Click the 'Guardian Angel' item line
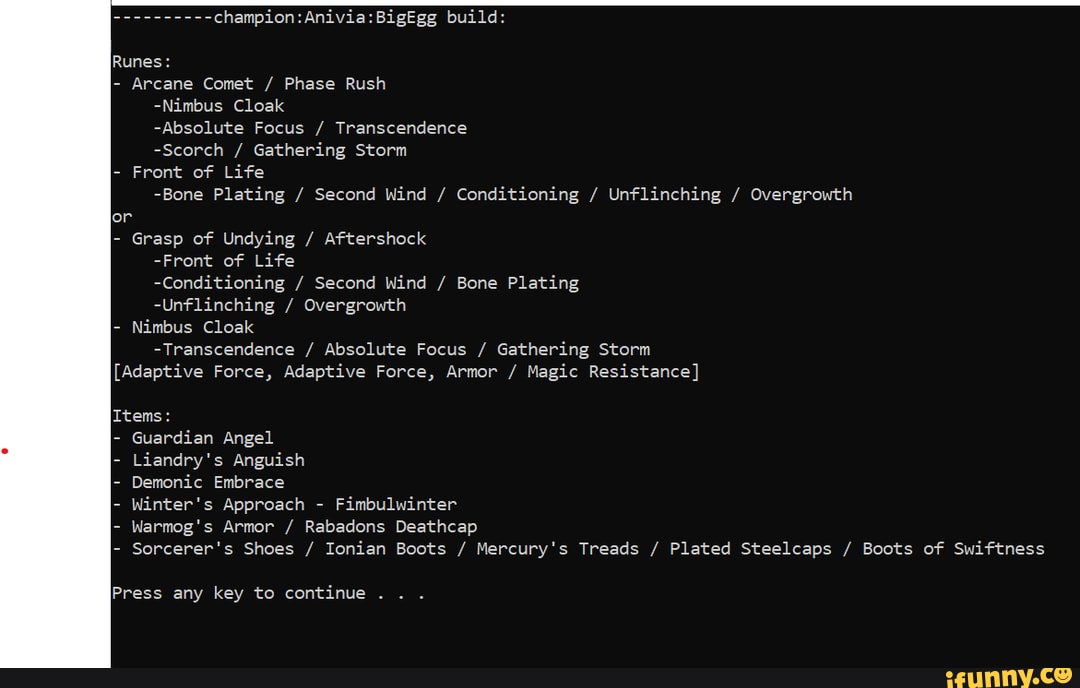Image resolution: width=1080 pixels, height=688 pixels. 202,438
